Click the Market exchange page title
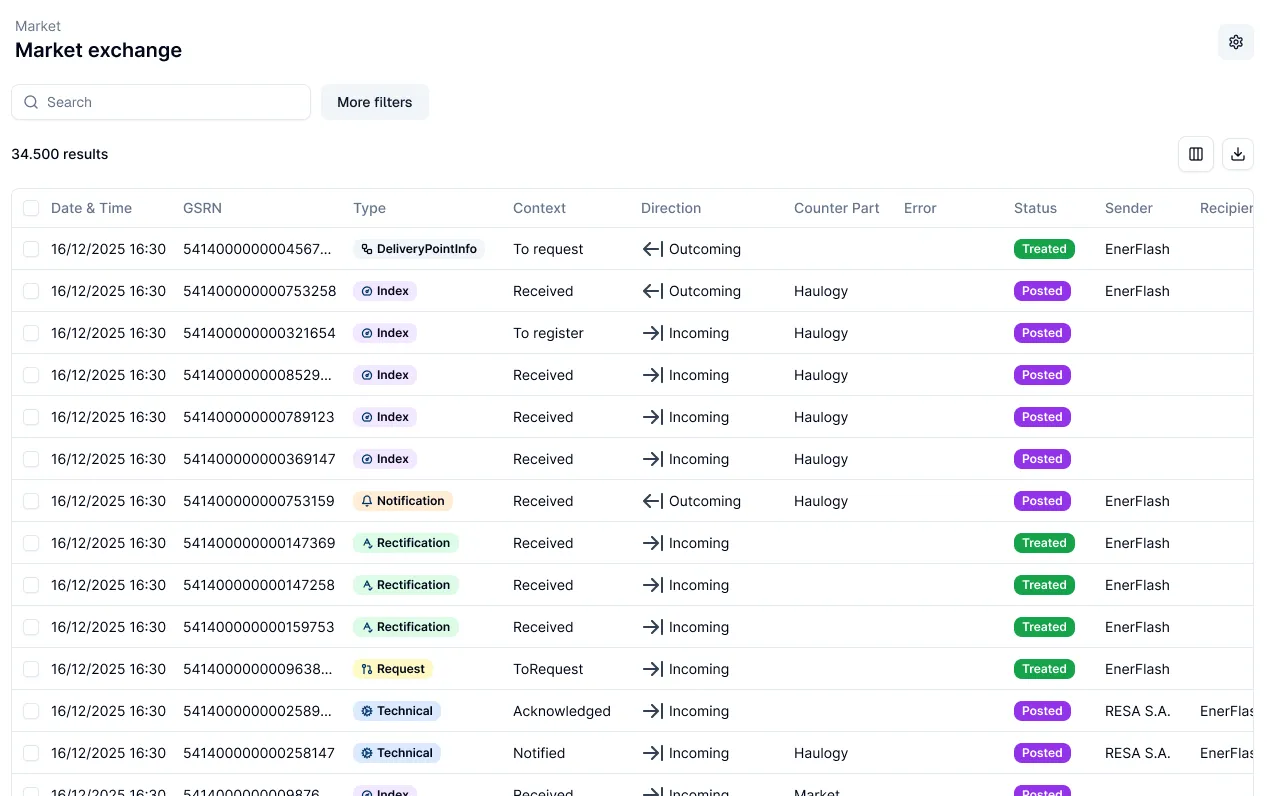 (x=98, y=50)
